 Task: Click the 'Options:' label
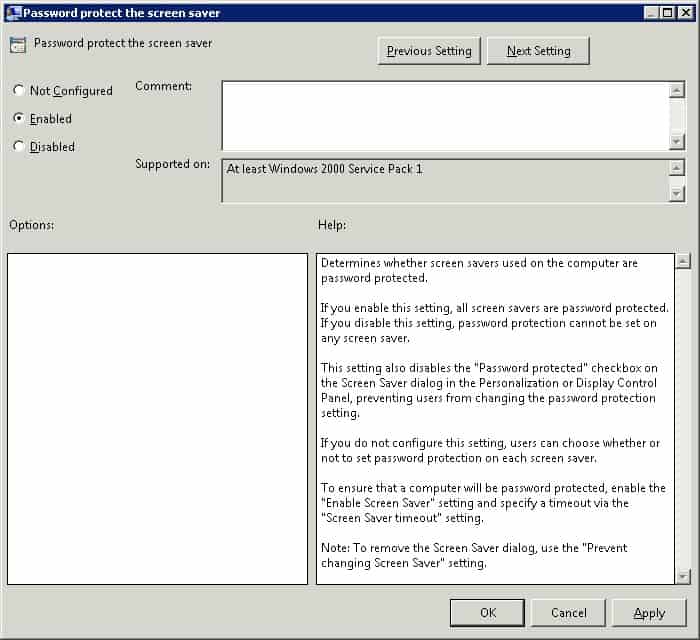point(32,225)
